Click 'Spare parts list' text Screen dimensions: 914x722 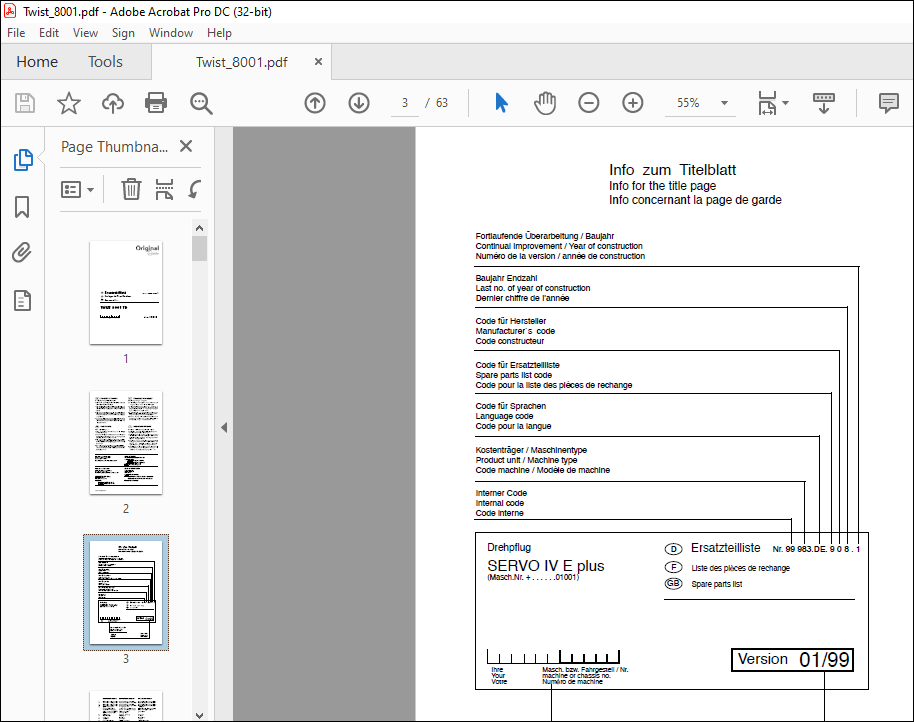(716, 584)
